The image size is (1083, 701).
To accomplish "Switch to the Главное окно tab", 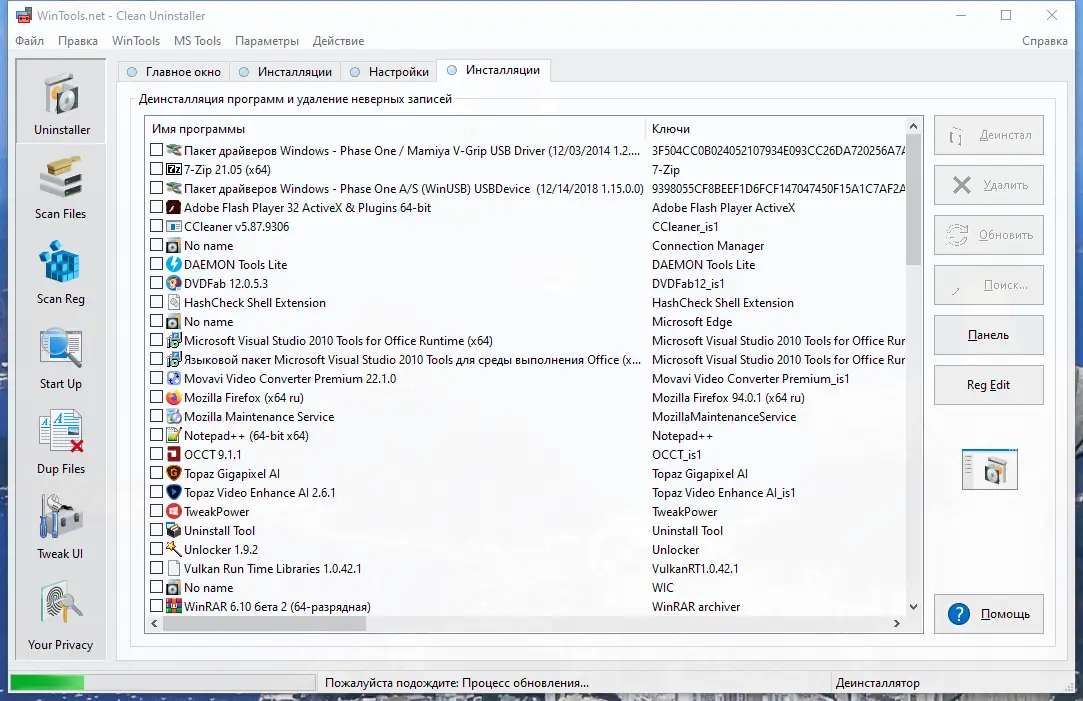I will point(174,72).
